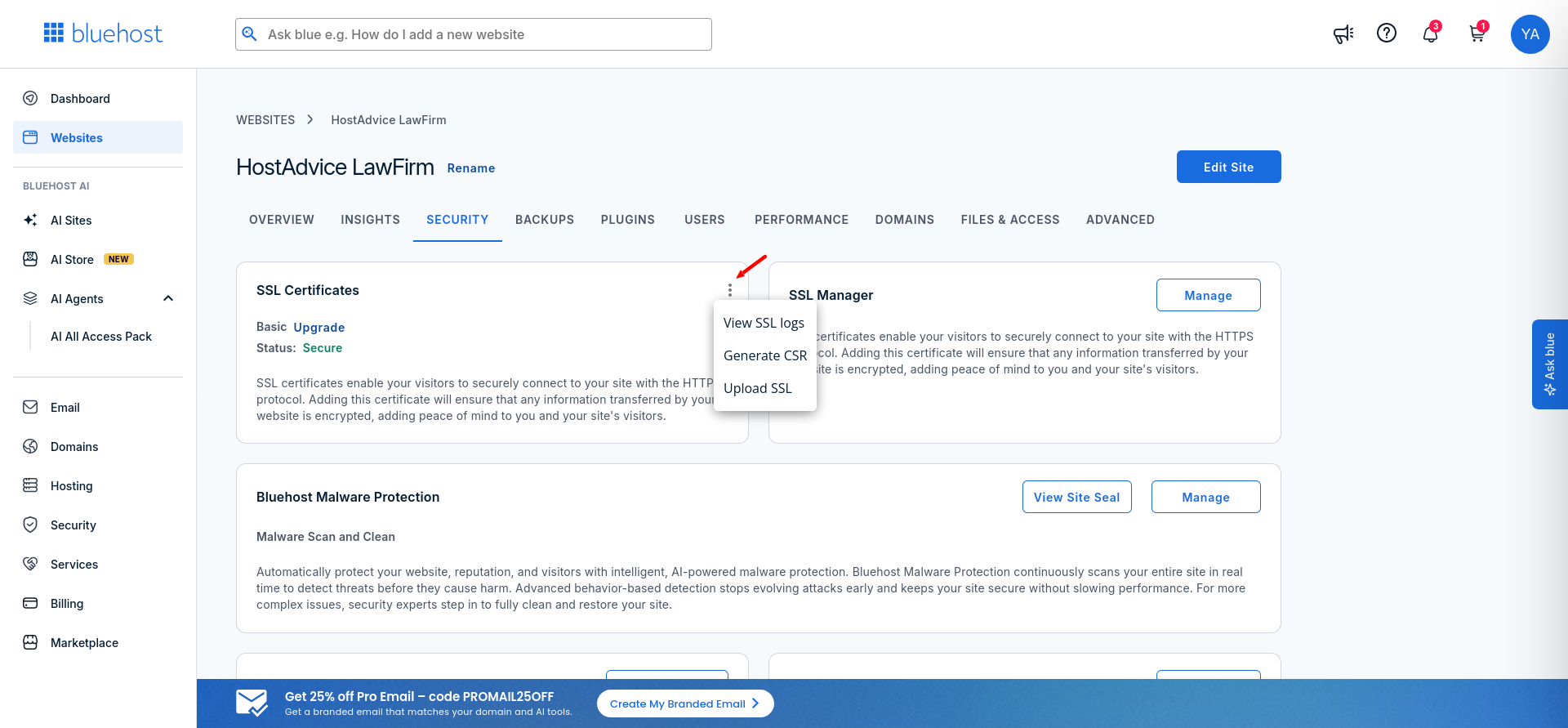Click the Marketplace icon
The height and width of the screenshot is (728, 1568).
[x=30, y=642]
